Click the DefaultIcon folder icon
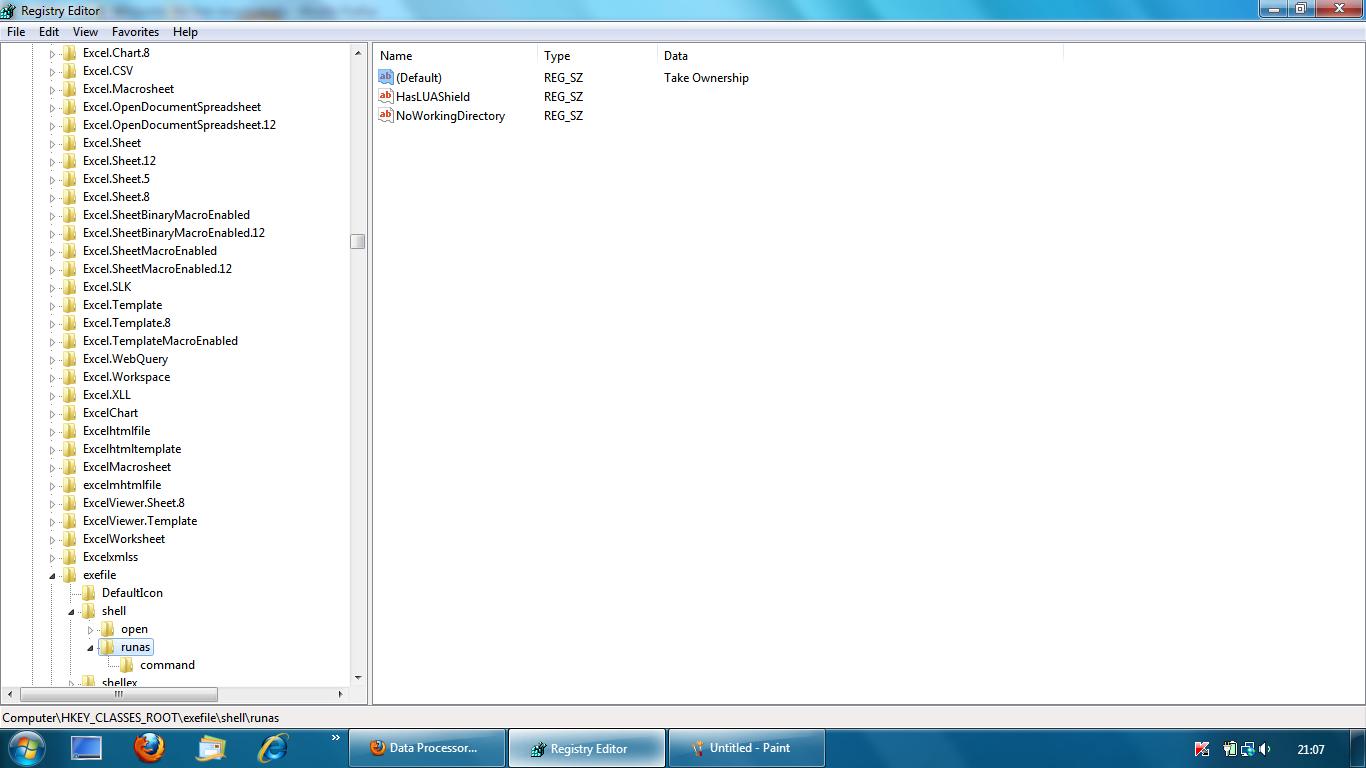This screenshot has height=768, width=1366. pyautogui.click(x=88, y=593)
